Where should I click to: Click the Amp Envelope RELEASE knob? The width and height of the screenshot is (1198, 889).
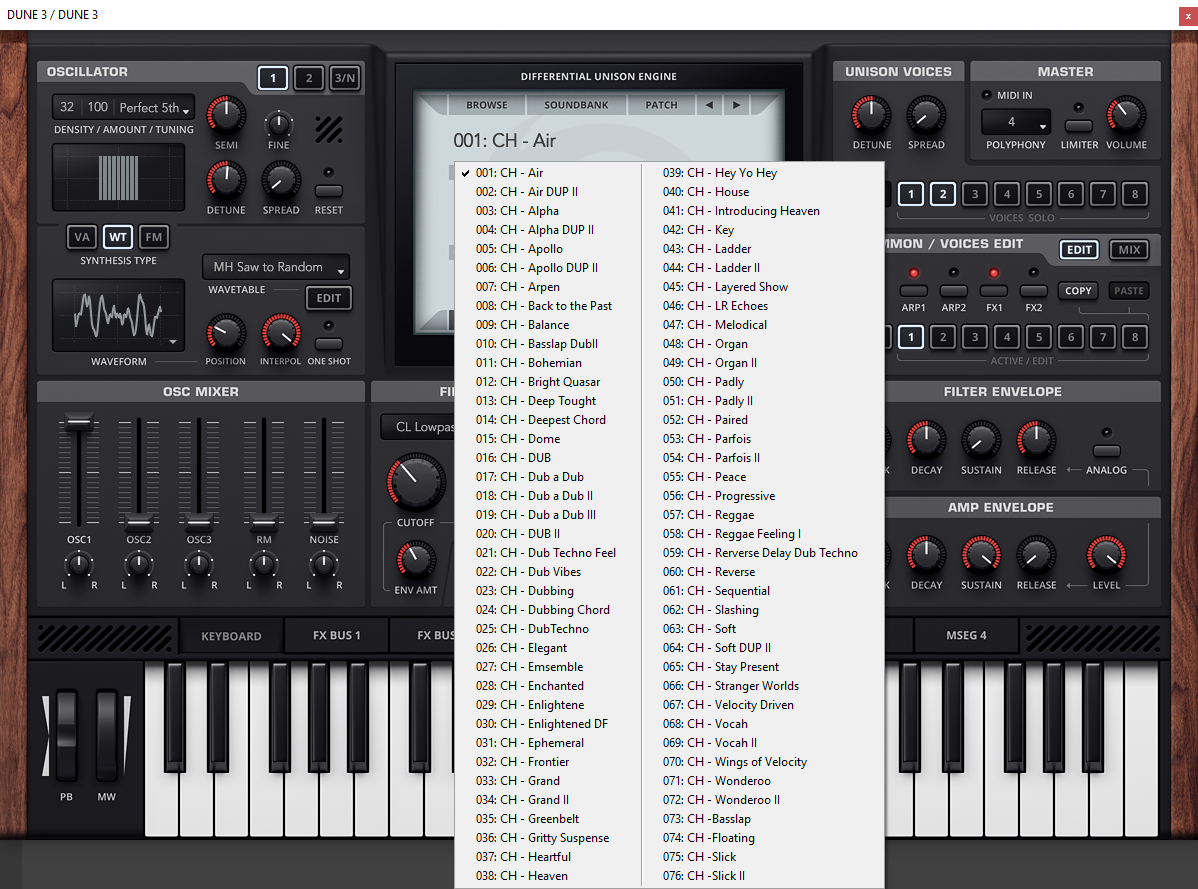[x=1036, y=555]
